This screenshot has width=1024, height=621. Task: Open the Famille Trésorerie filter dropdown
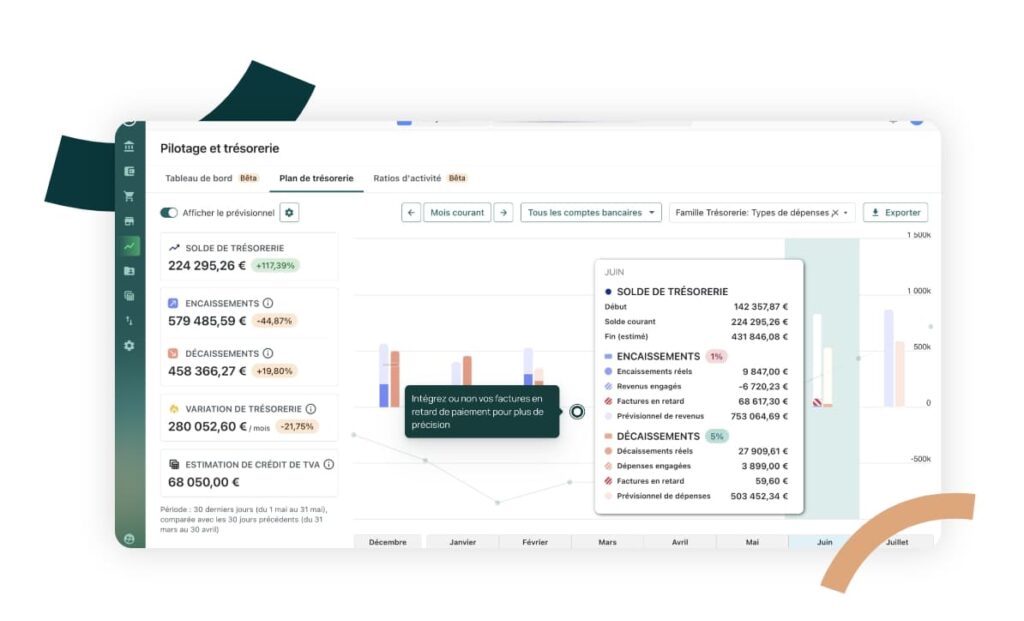point(847,213)
